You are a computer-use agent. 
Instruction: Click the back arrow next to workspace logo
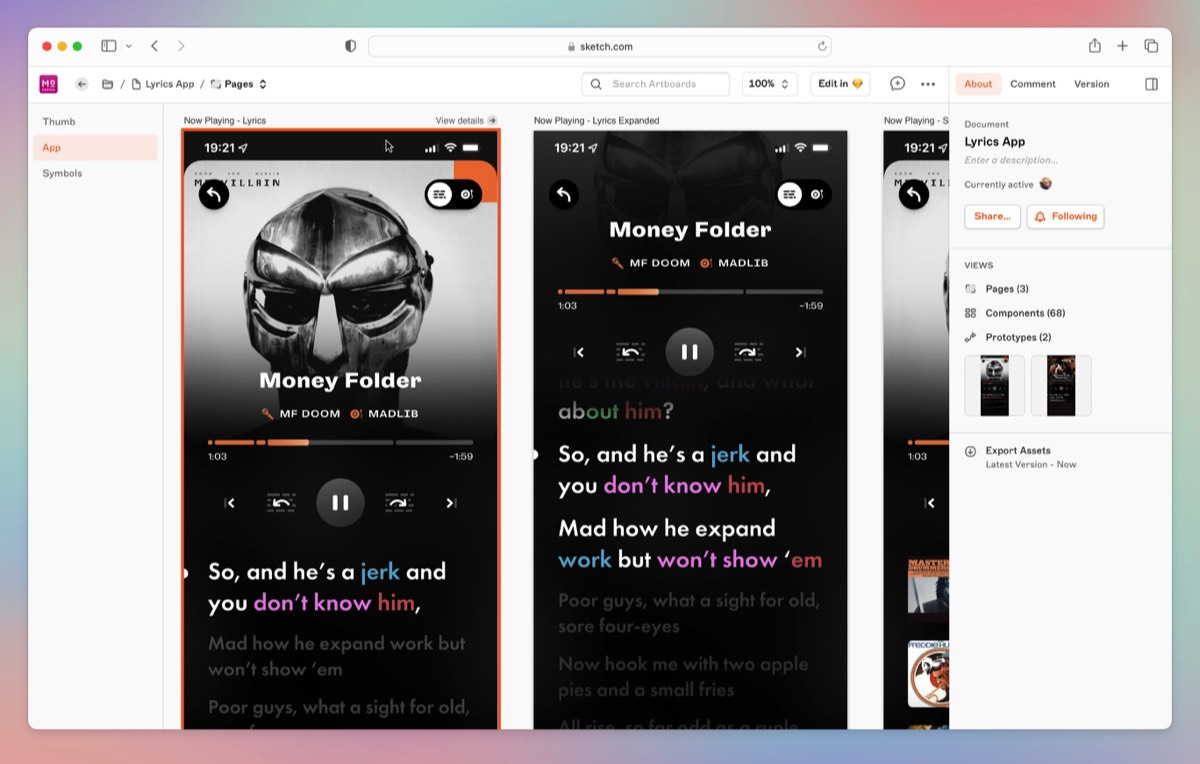point(82,84)
